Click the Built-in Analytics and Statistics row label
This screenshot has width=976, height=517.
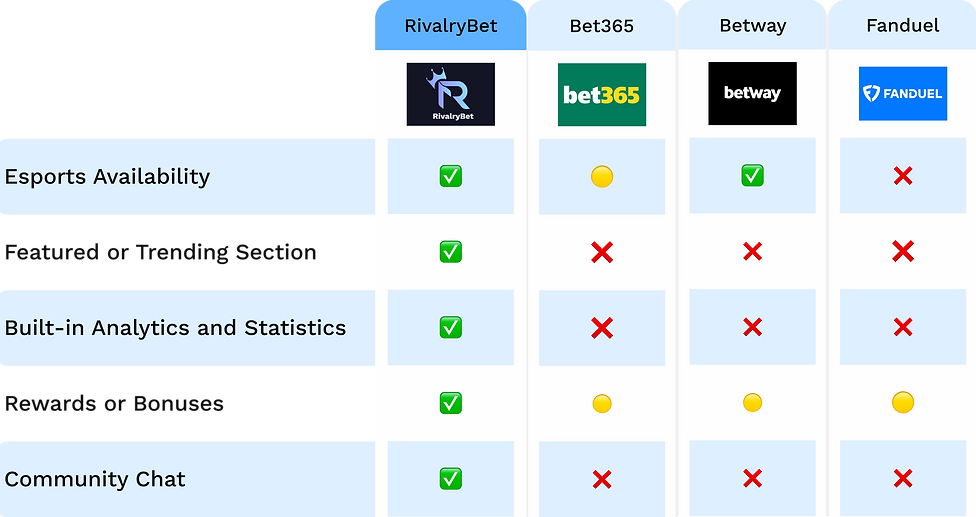coord(176,328)
